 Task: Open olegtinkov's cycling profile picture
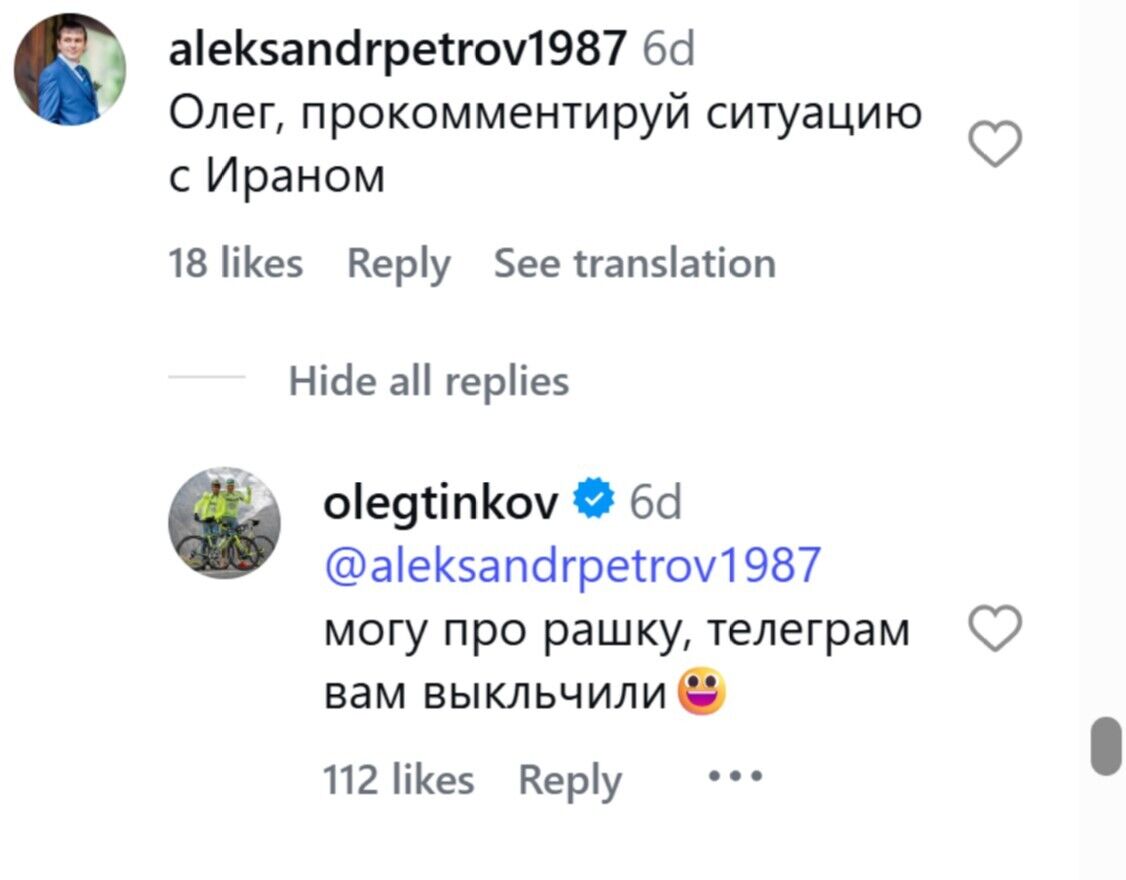(x=224, y=522)
